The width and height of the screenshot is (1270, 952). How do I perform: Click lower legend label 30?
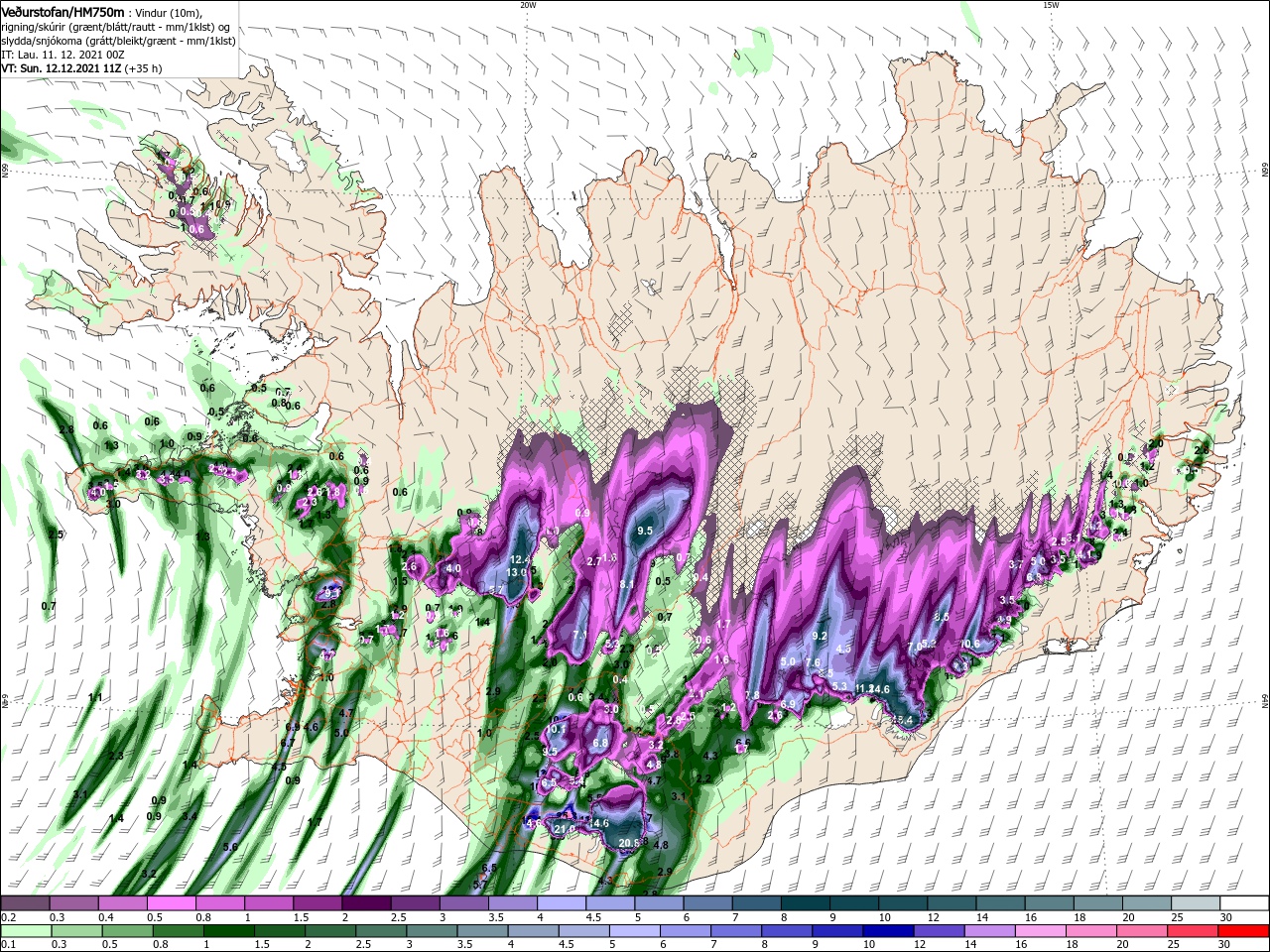click(1226, 945)
